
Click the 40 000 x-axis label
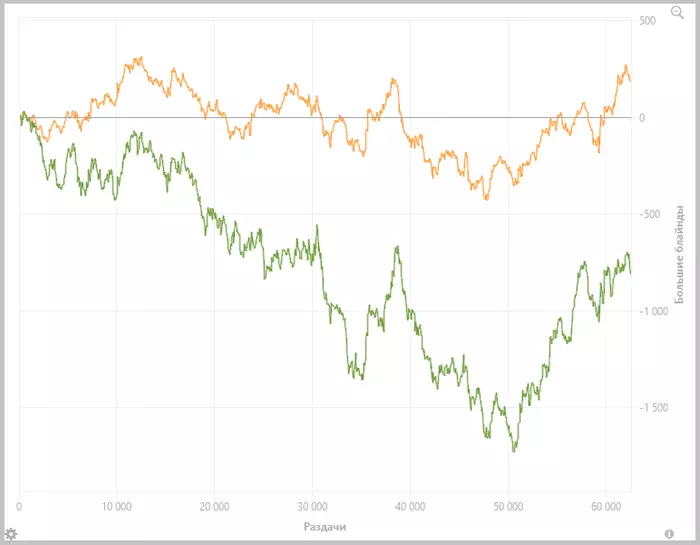[x=410, y=507]
